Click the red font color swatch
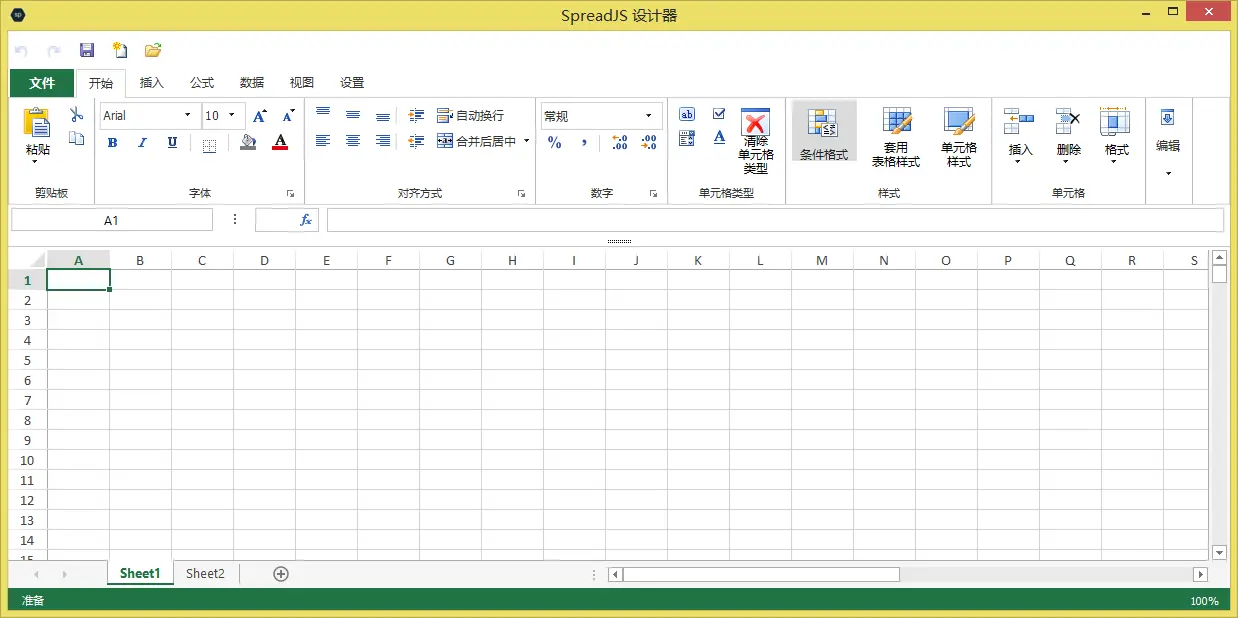Image resolution: width=1238 pixels, height=618 pixels. 279,148
